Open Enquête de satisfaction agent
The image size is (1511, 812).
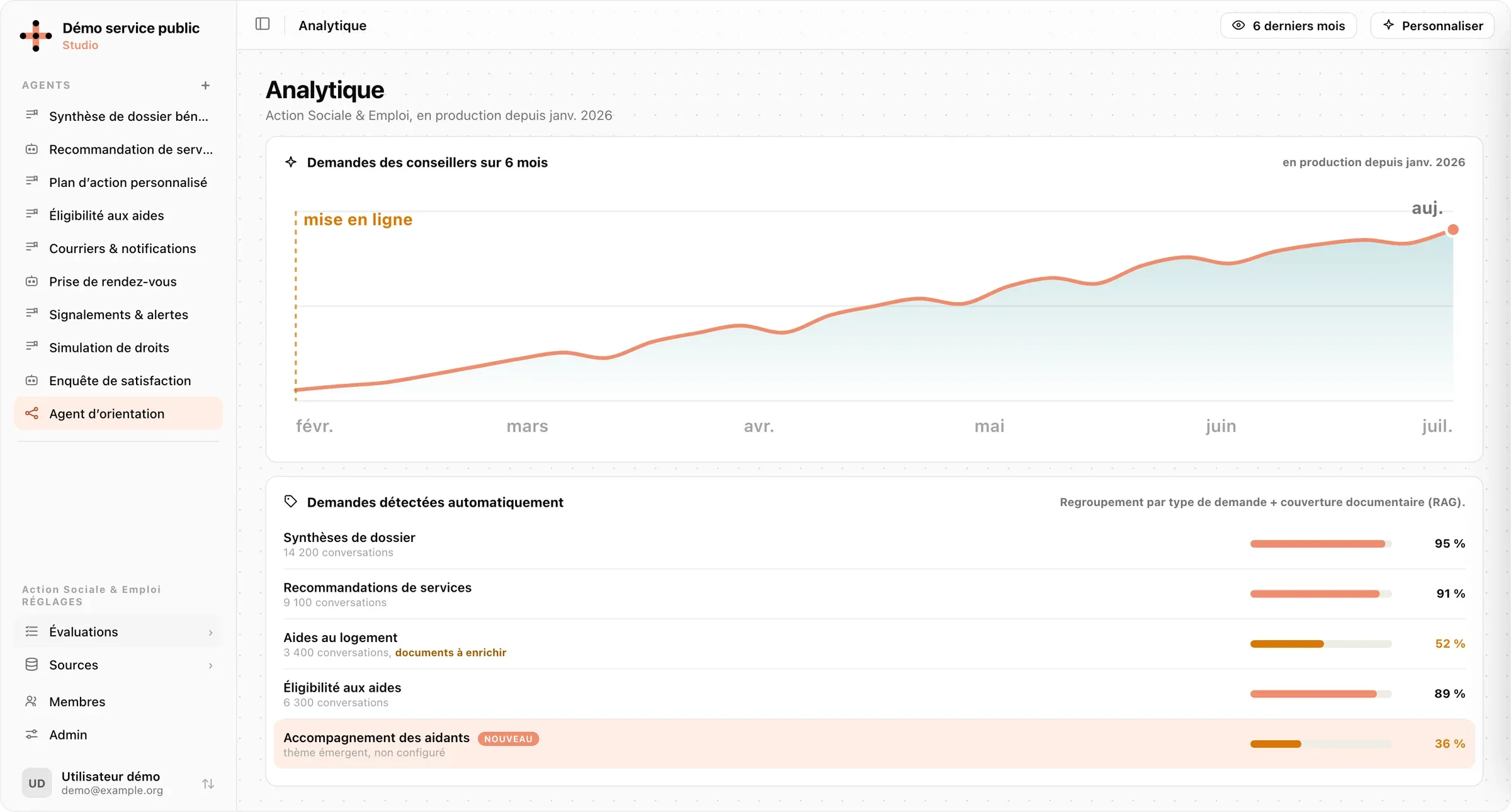click(x=118, y=380)
